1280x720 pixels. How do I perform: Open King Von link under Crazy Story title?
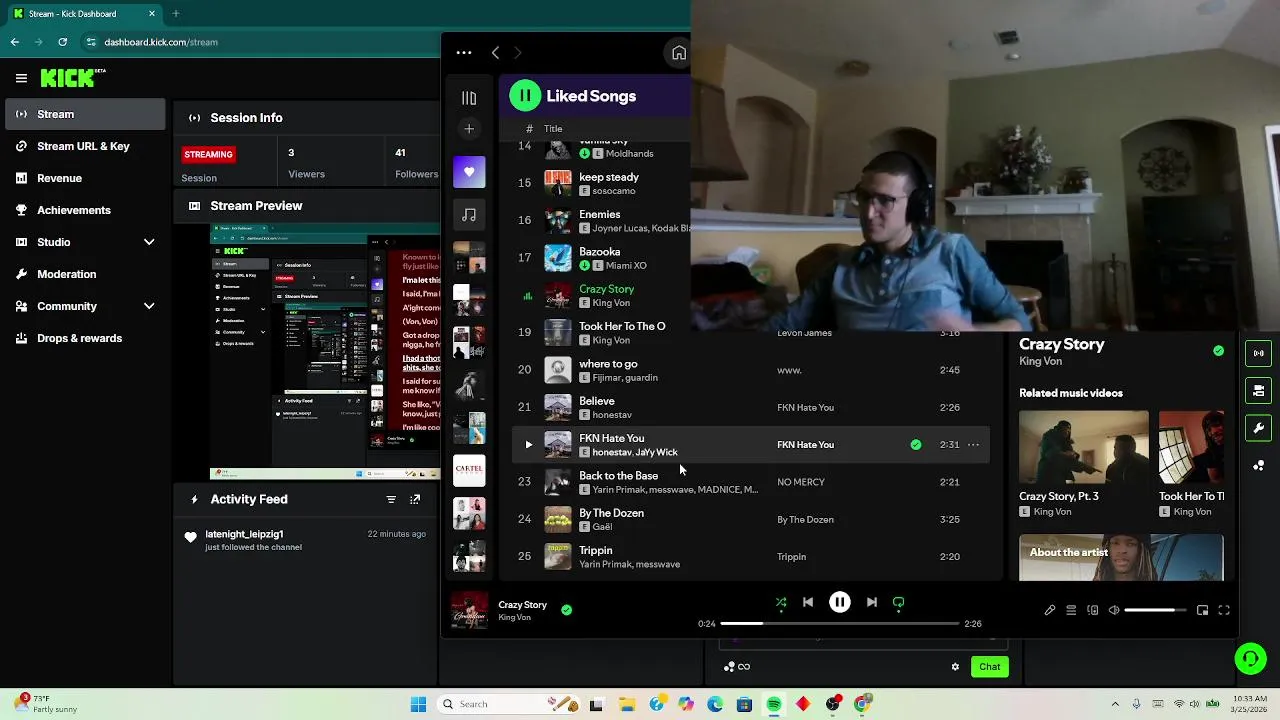point(1040,361)
